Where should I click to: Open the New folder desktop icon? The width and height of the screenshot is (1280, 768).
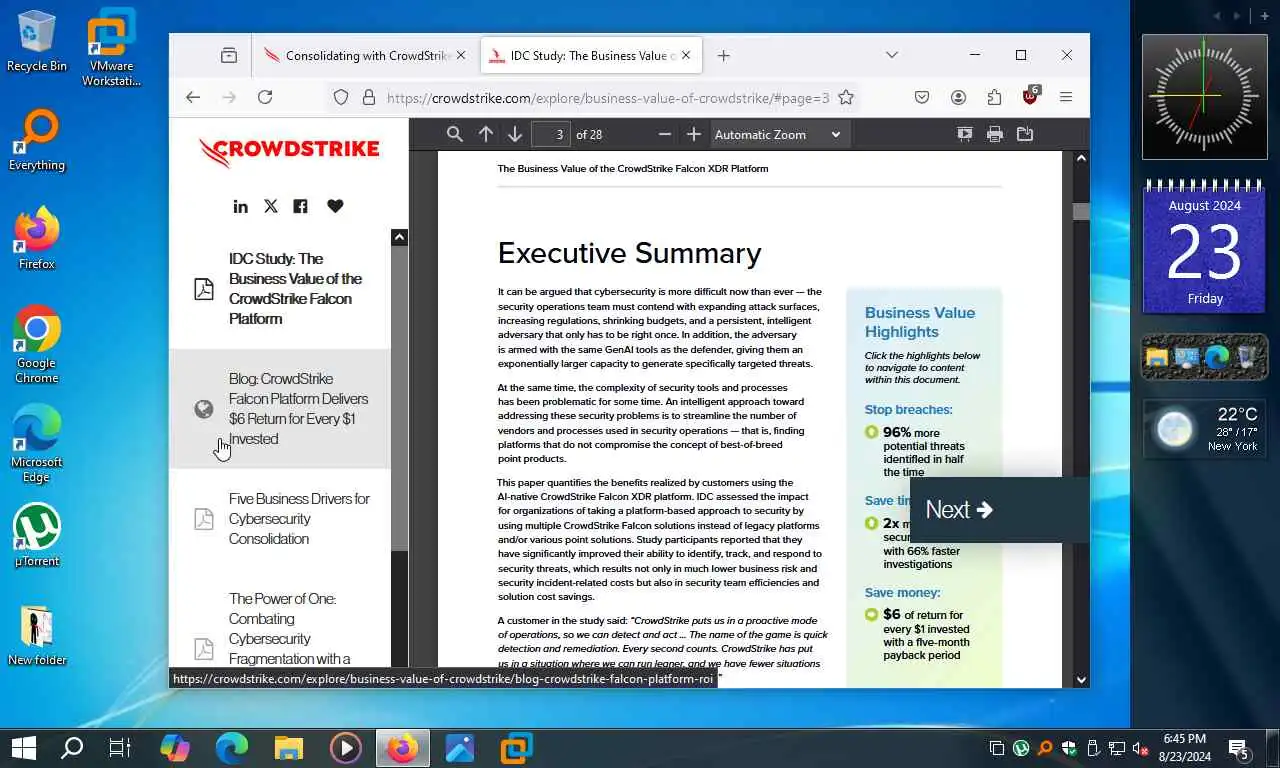(37, 635)
